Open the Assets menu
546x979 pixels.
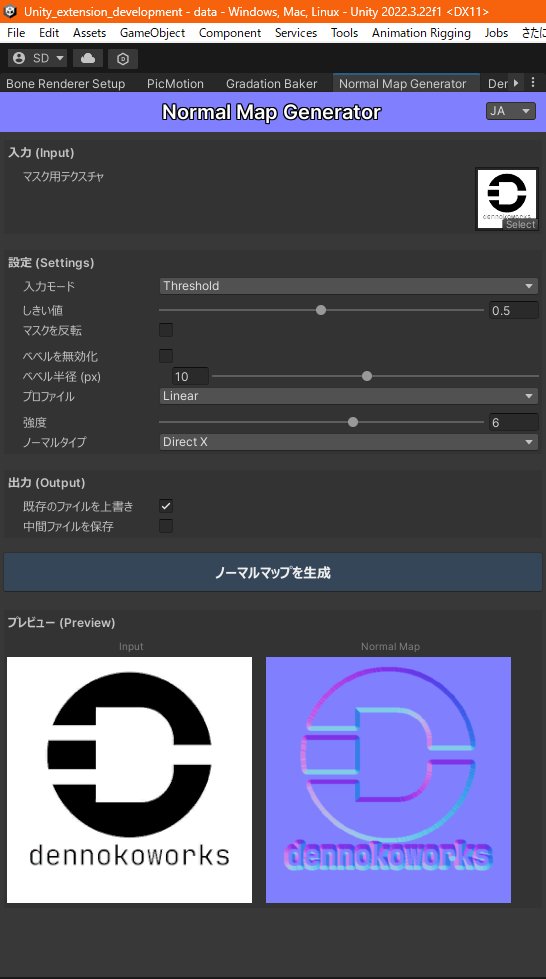point(89,32)
